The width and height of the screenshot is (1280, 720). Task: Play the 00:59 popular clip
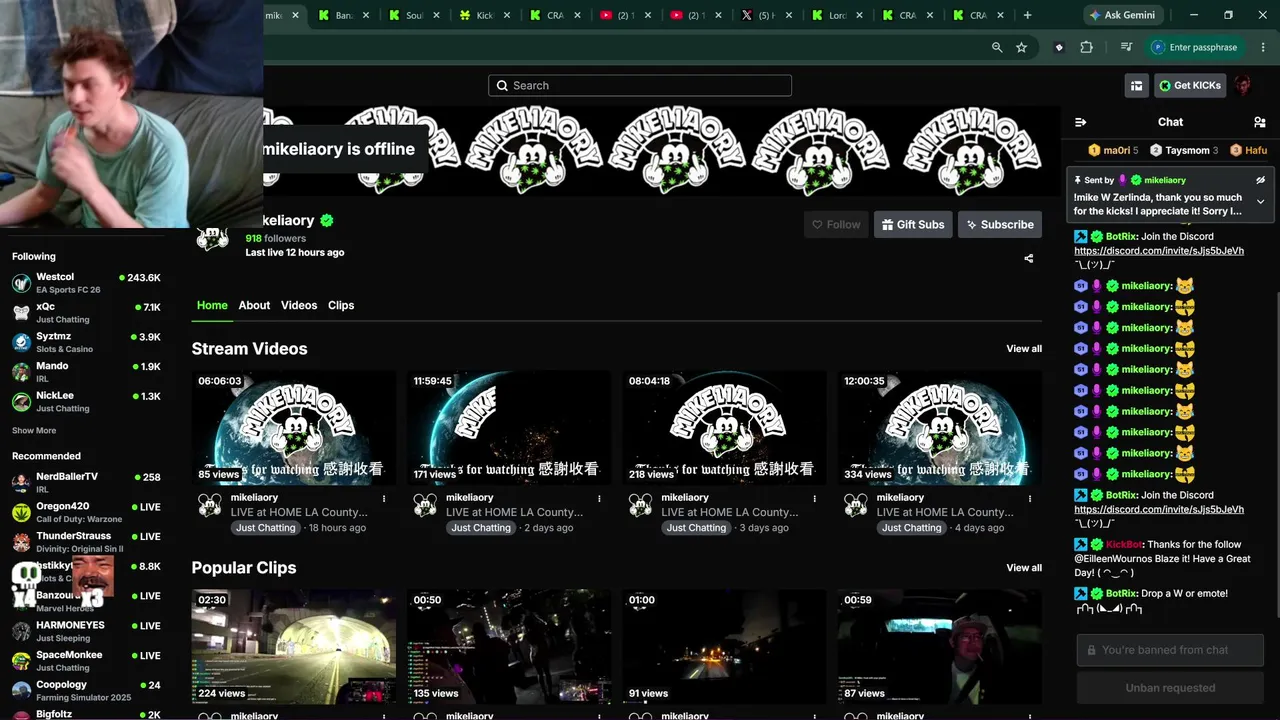pyautogui.click(x=940, y=646)
